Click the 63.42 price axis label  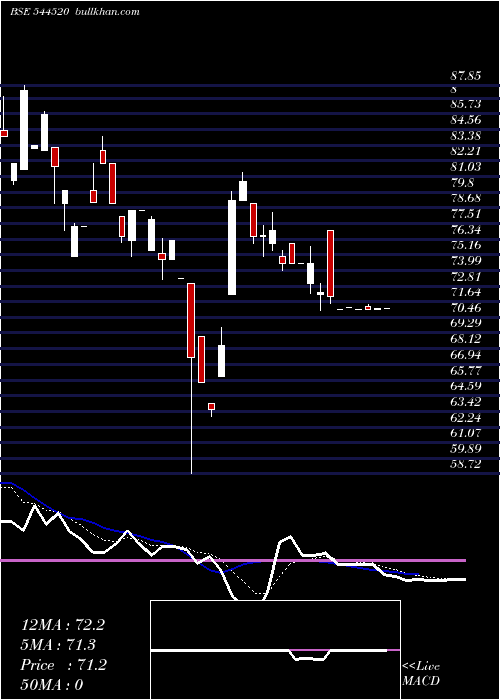[x=466, y=401]
